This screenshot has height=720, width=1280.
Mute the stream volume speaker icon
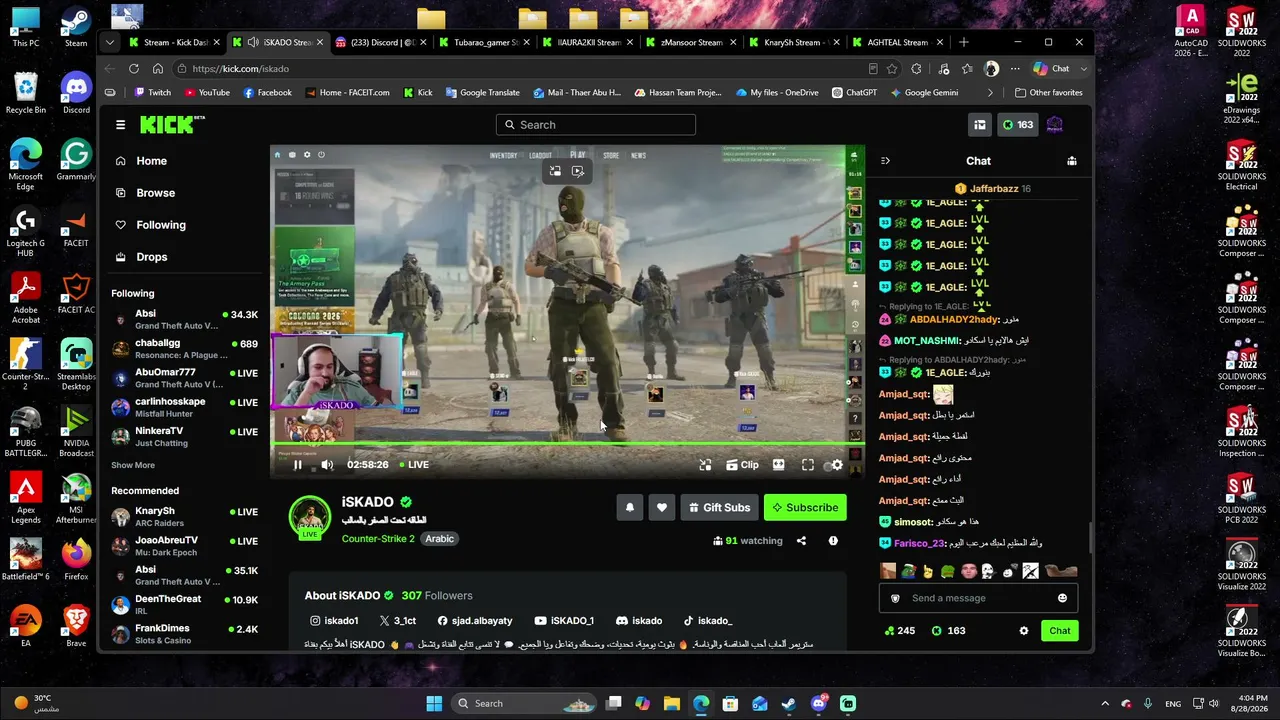pyautogui.click(x=327, y=465)
